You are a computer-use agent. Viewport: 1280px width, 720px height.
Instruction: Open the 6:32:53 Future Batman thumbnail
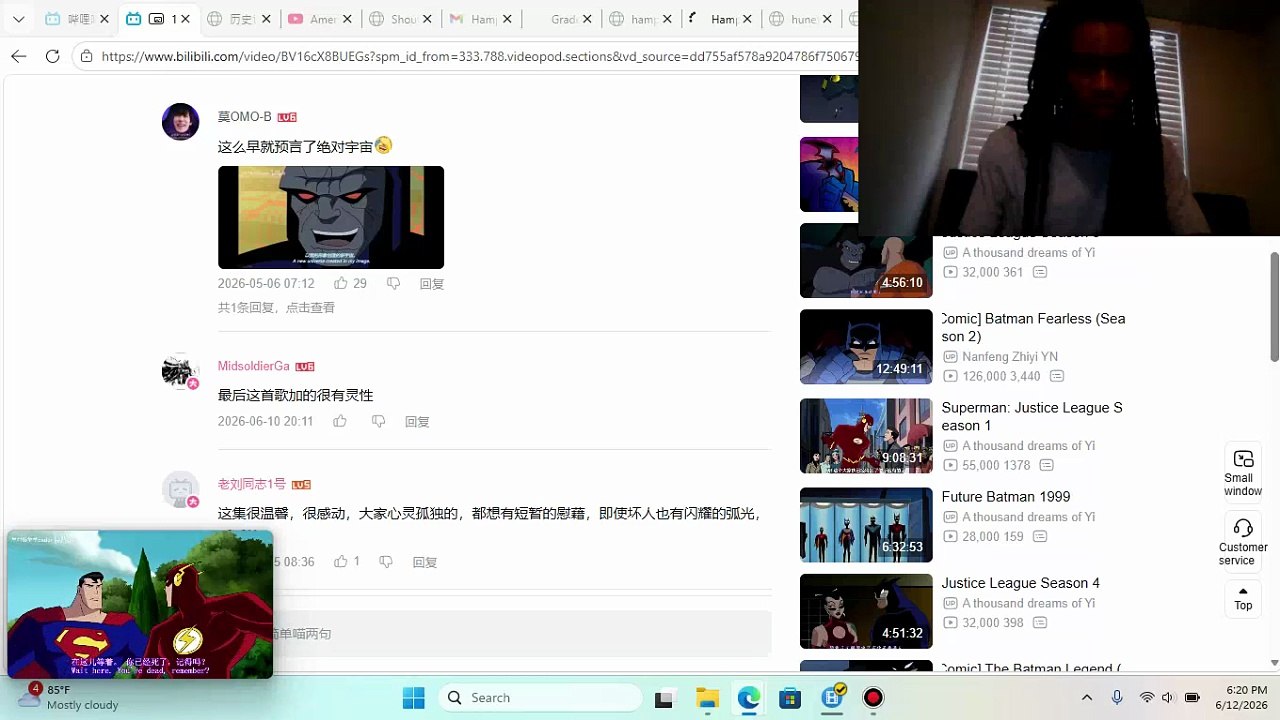click(866, 525)
